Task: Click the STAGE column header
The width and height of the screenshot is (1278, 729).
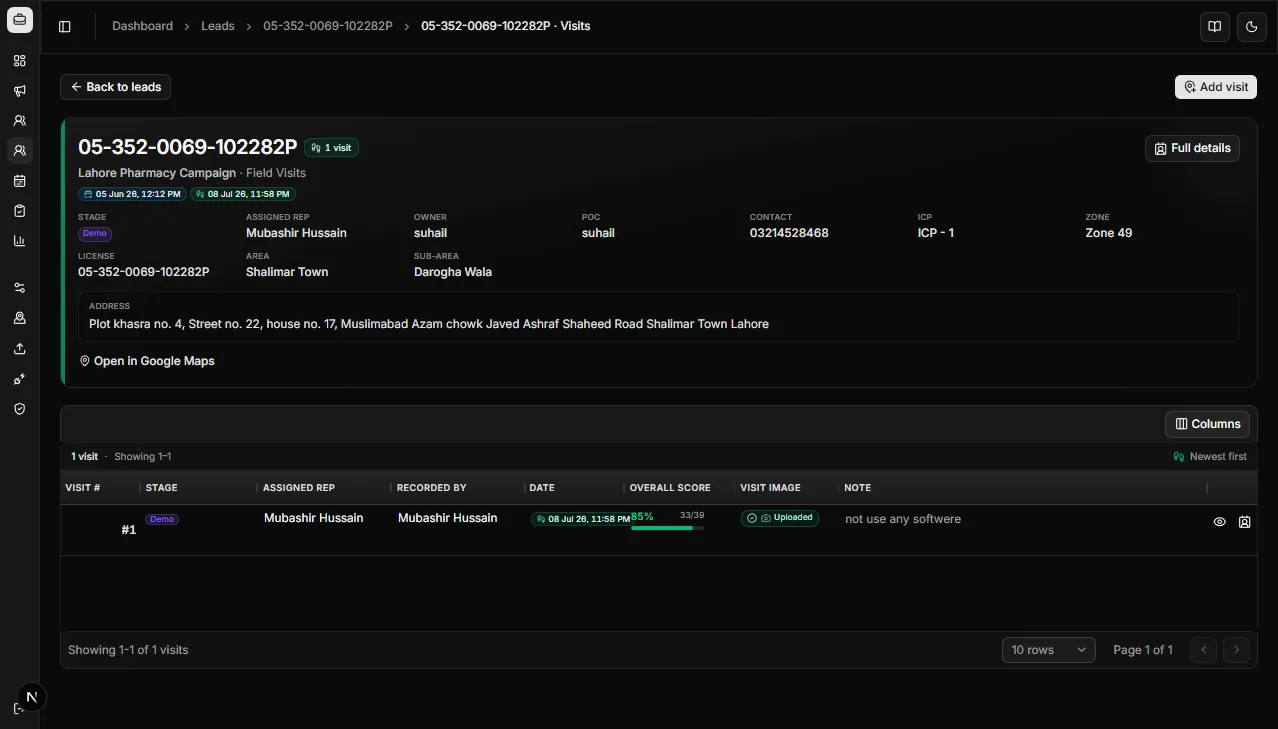Action: point(162,488)
